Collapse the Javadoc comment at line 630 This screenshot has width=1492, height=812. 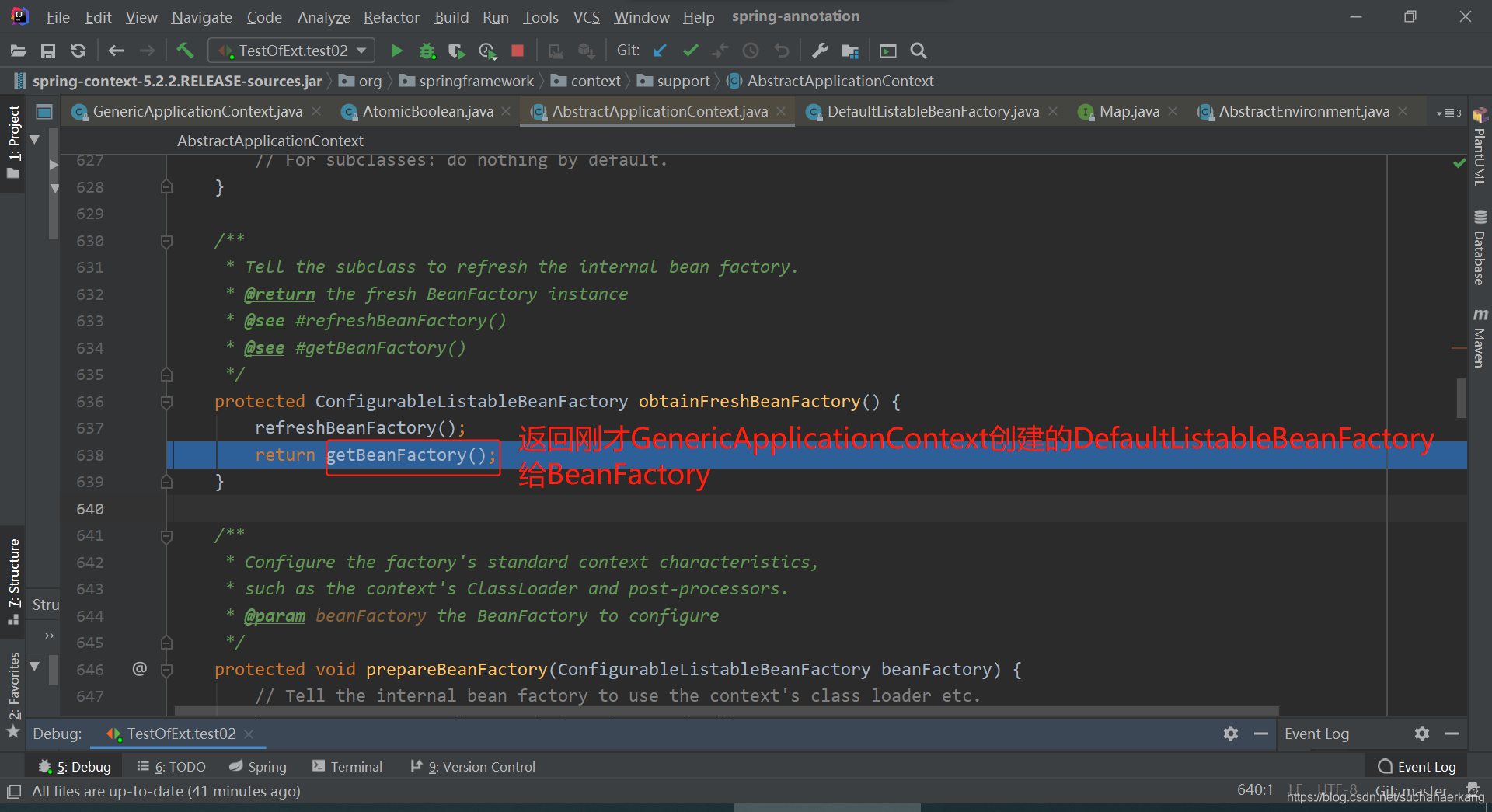[166, 241]
